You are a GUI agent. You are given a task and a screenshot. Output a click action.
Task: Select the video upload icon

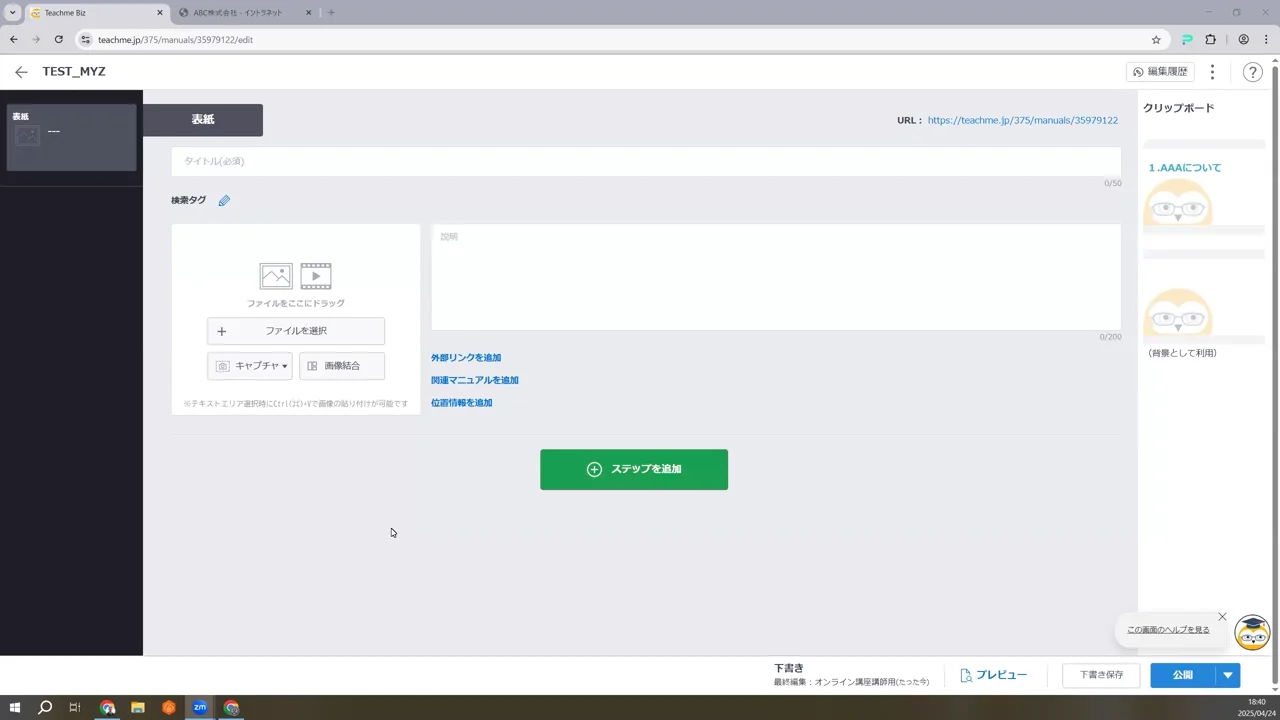(x=316, y=276)
